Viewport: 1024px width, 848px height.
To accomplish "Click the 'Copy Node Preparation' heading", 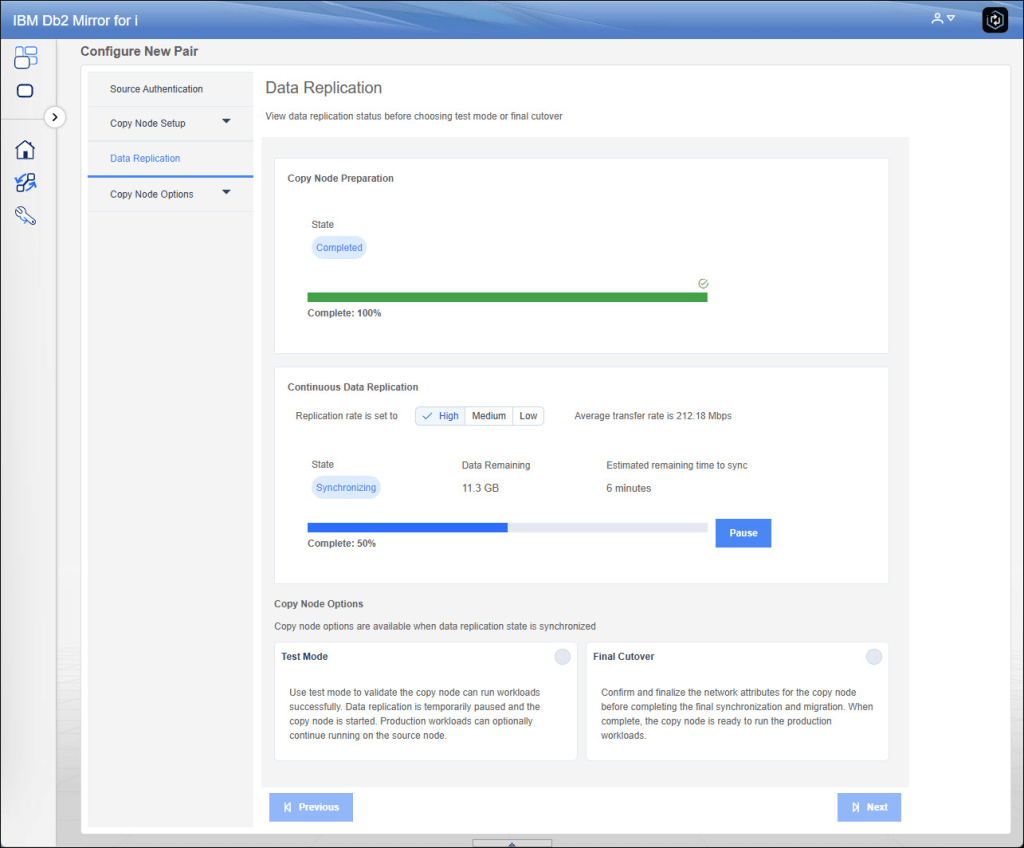I will pos(340,178).
